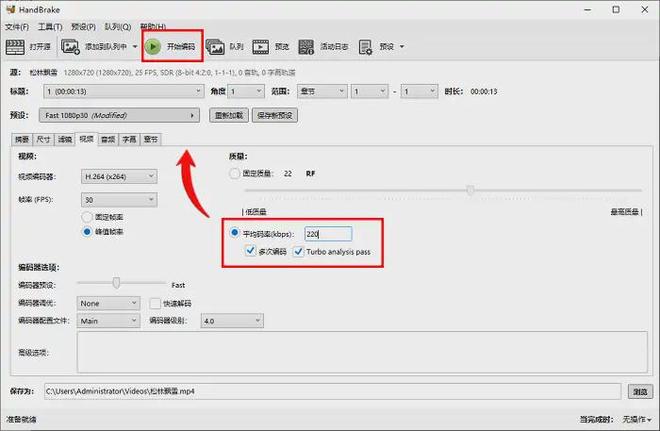Open the range end chapter dropdown
This screenshot has width=660, height=431.
(419, 91)
